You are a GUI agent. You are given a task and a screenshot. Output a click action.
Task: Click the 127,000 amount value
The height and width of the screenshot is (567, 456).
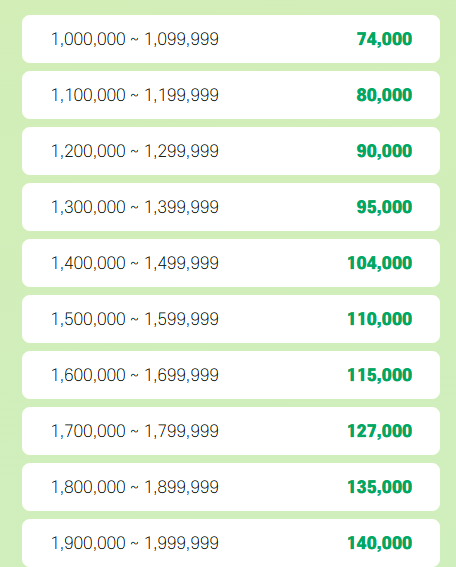[379, 431]
